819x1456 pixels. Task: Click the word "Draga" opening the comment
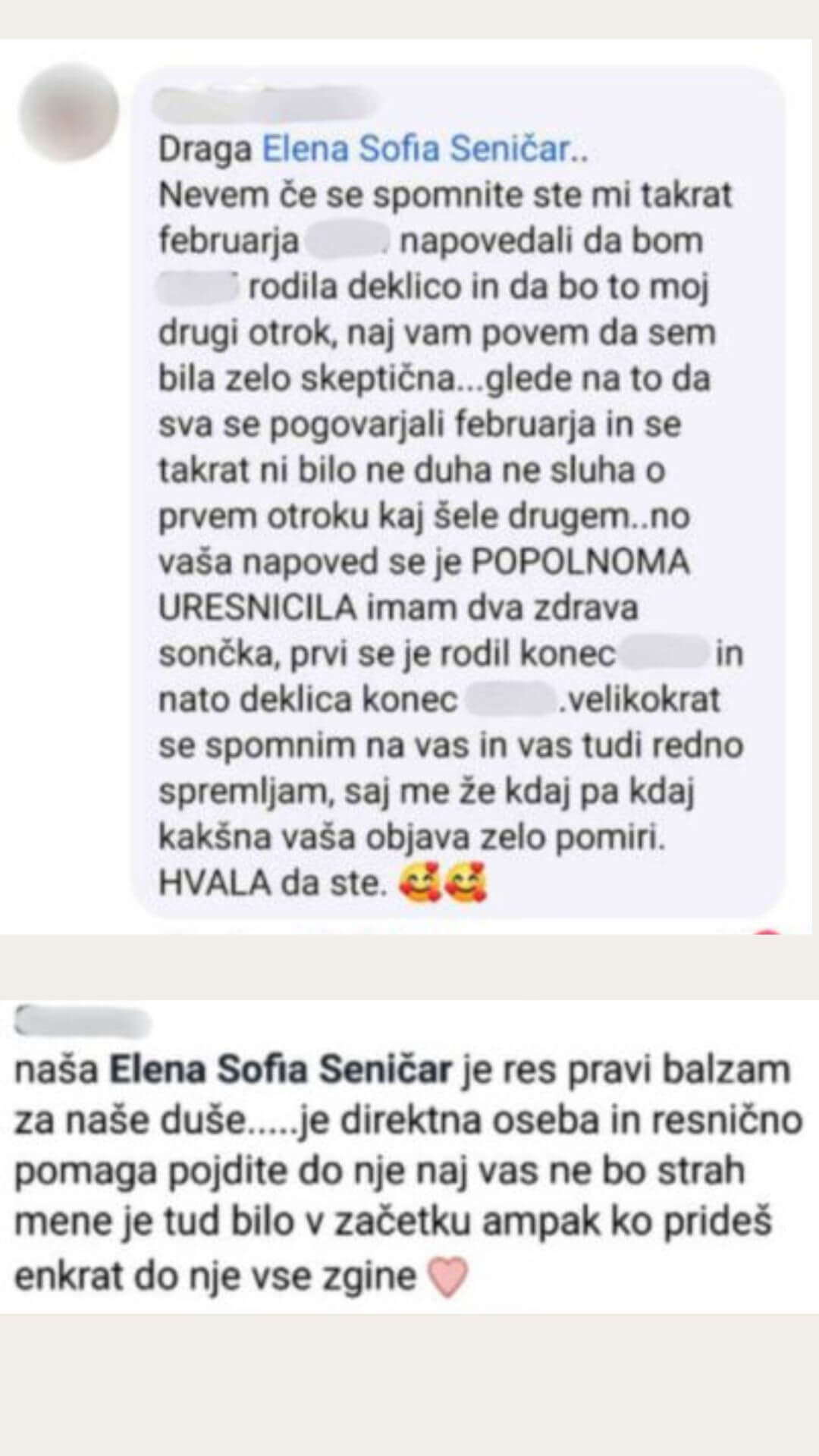205,150
